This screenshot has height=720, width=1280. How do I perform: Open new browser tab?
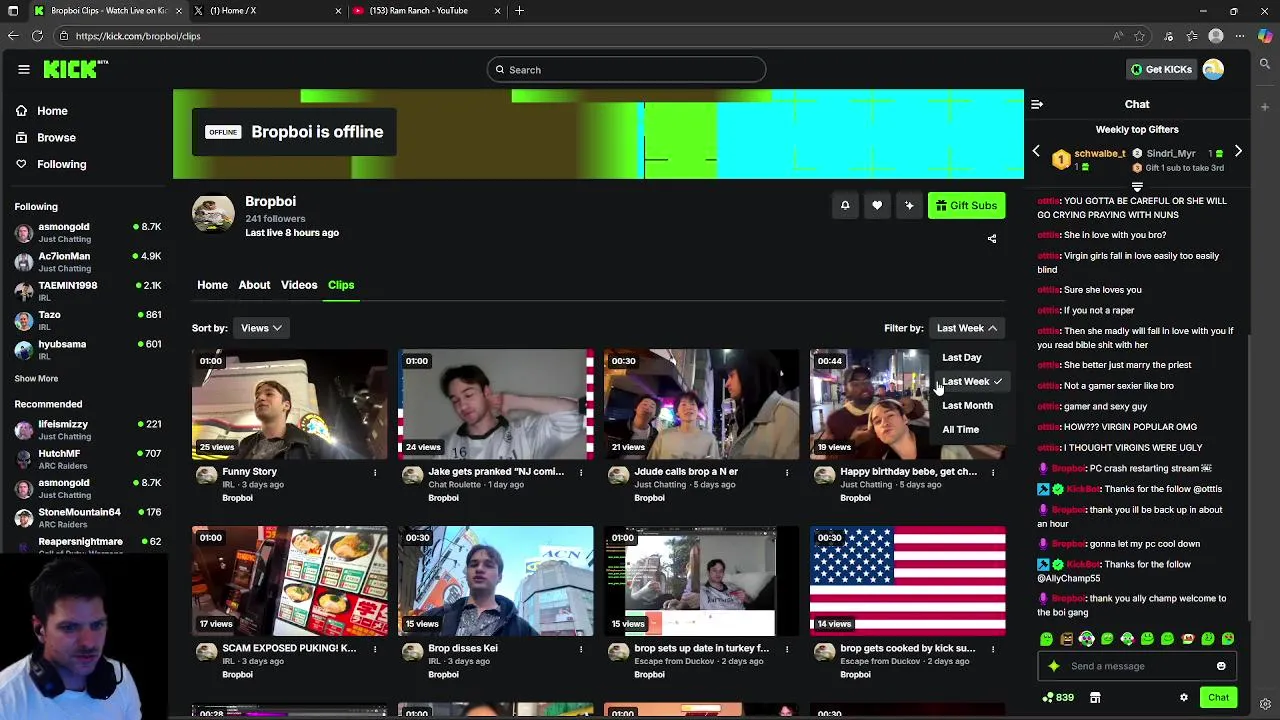tap(519, 11)
